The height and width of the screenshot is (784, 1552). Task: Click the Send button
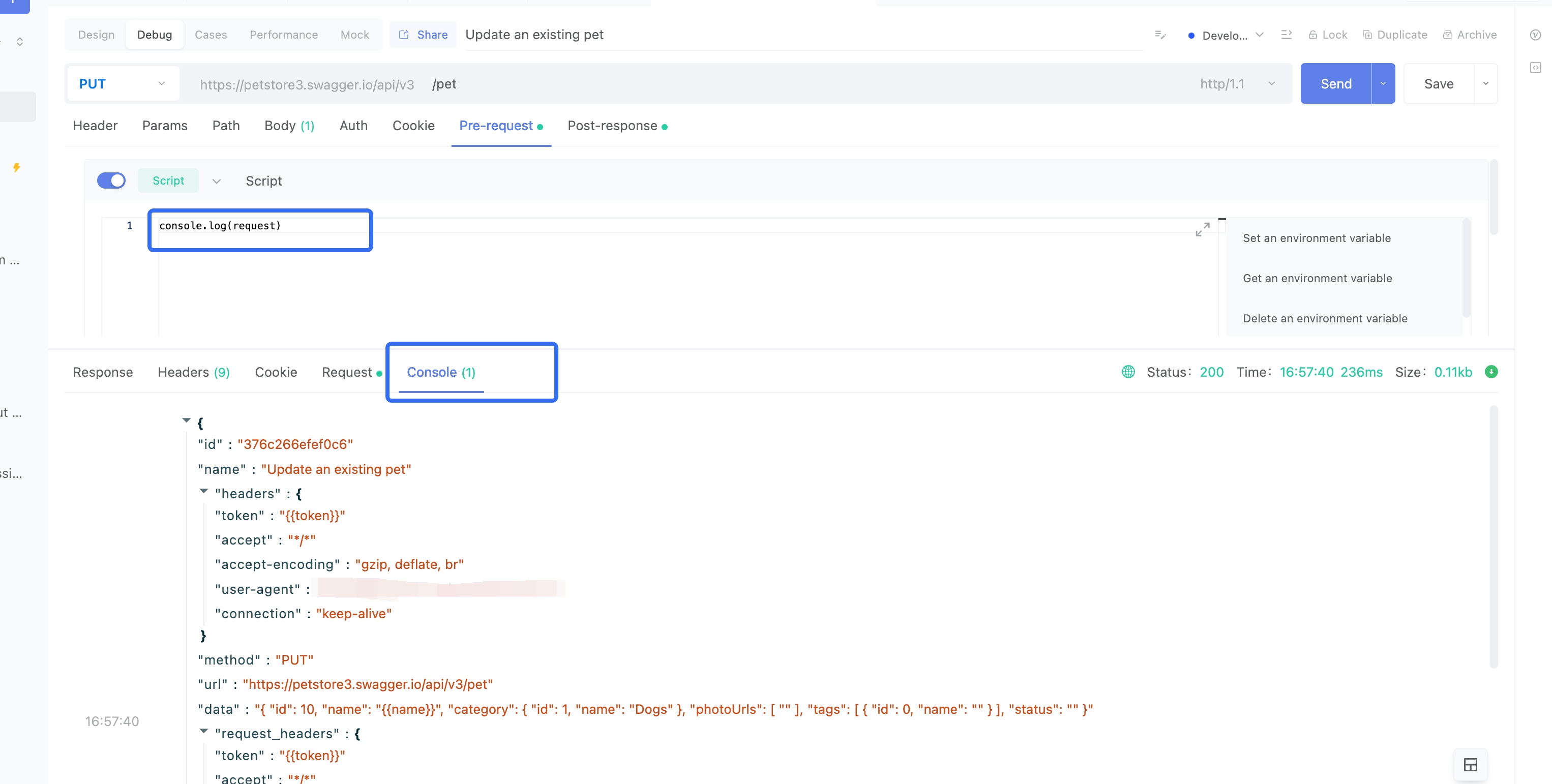[x=1336, y=84]
